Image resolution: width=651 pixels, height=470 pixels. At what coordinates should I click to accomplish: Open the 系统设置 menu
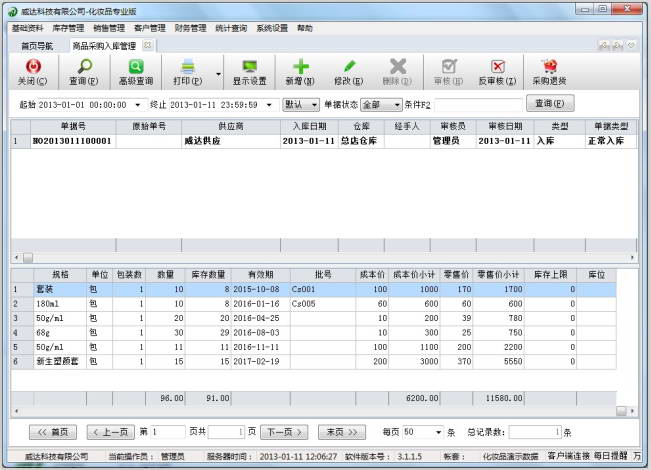point(272,28)
